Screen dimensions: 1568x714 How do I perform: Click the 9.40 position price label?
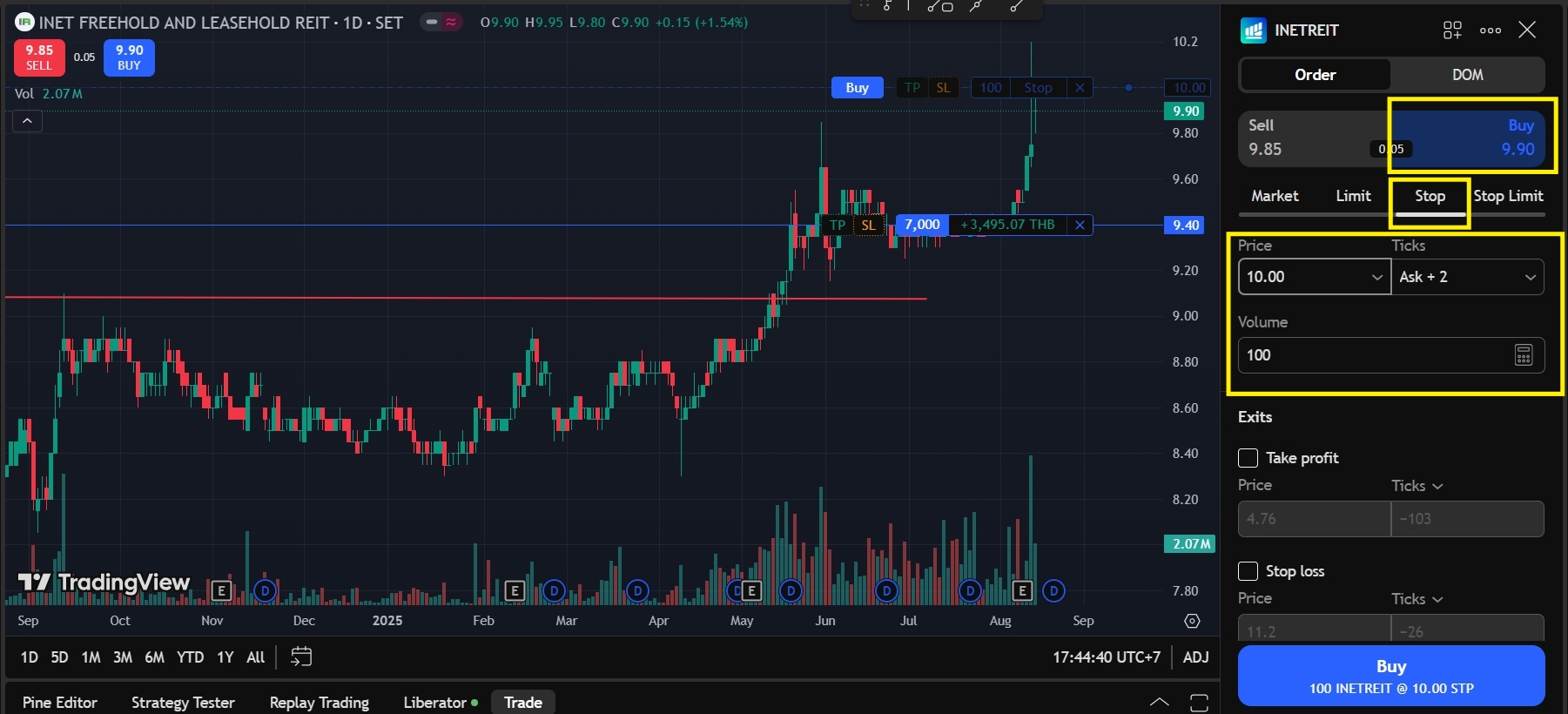point(1186,226)
